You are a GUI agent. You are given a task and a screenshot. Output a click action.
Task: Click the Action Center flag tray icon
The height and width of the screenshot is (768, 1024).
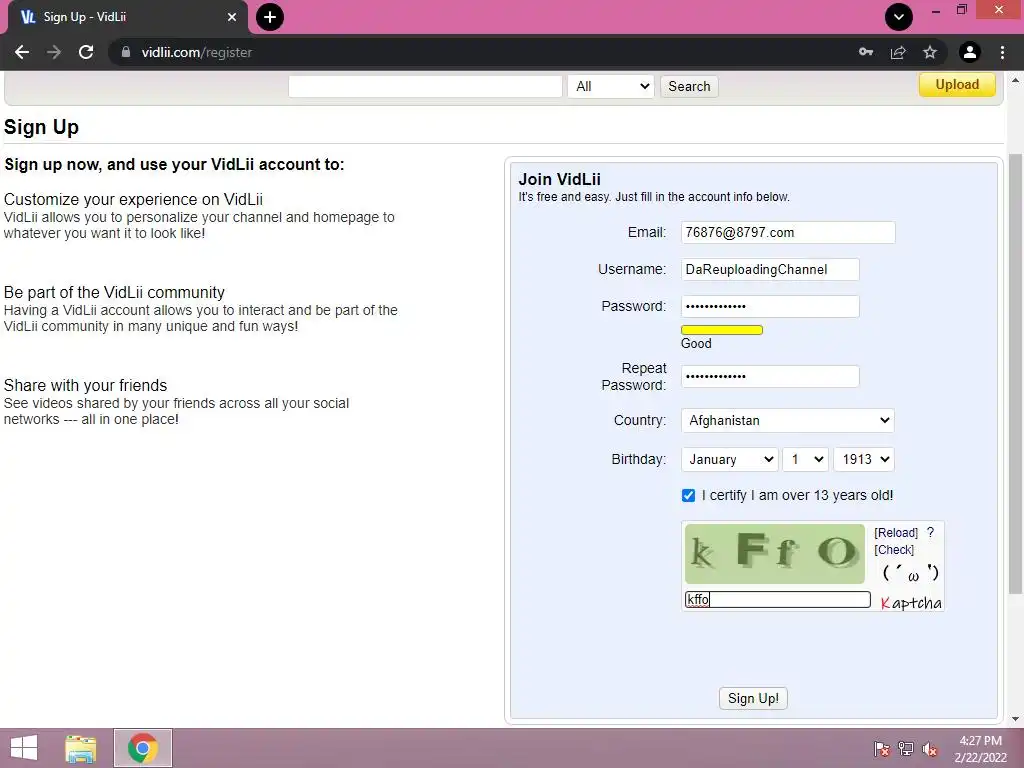coord(882,749)
